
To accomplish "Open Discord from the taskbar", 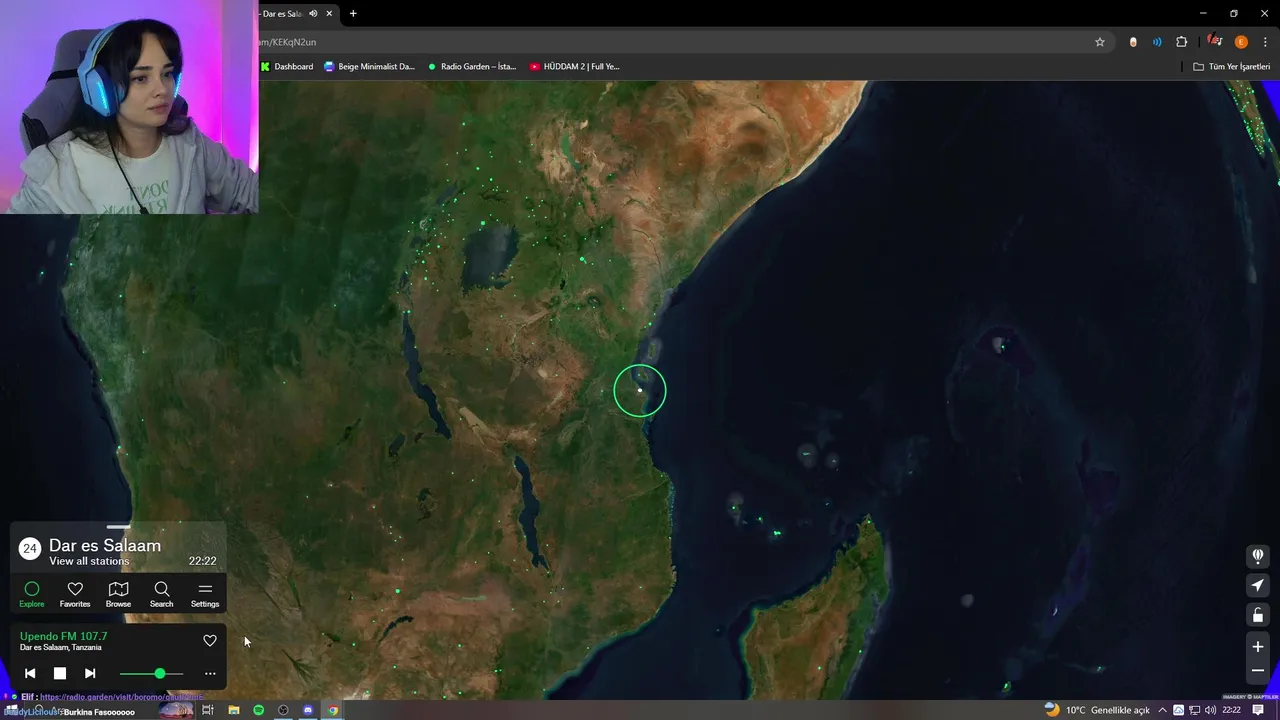I will point(308,710).
